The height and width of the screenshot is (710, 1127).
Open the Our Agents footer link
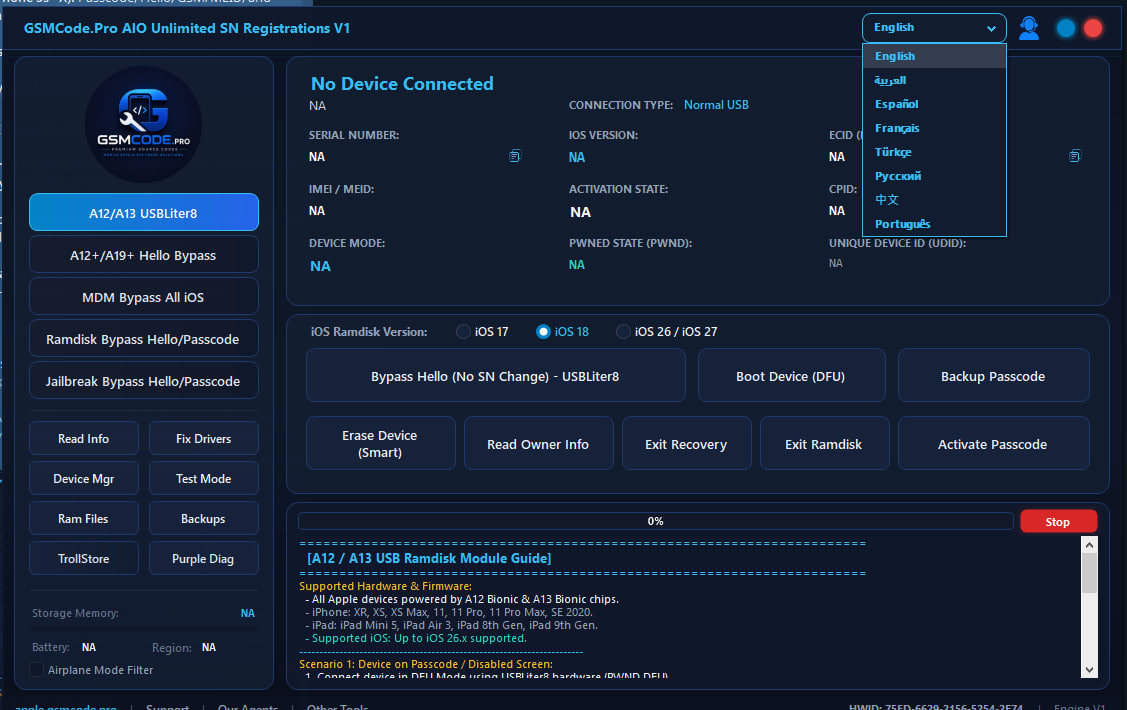pyautogui.click(x=248, y=706)
